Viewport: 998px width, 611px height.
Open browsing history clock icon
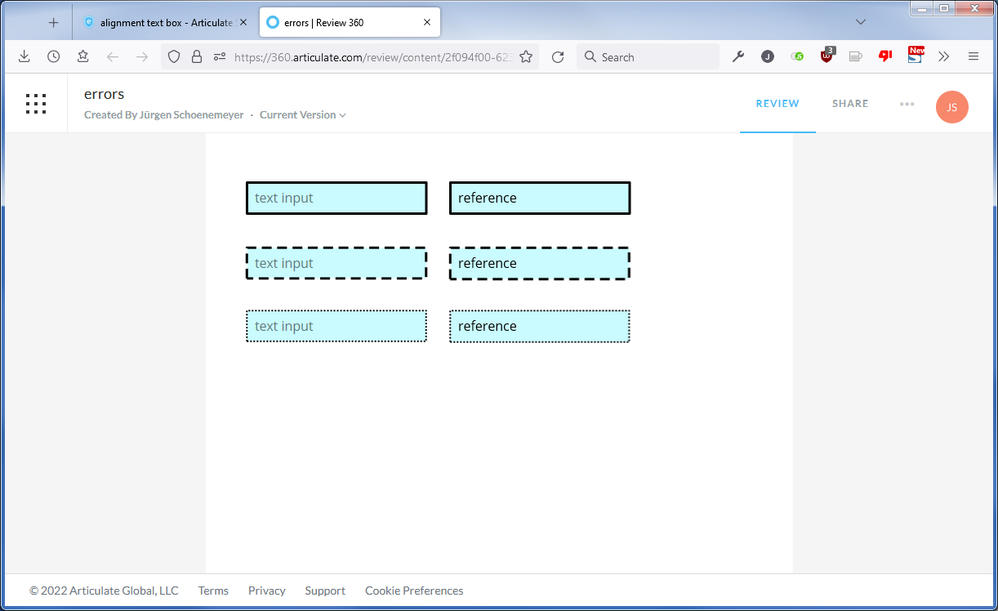coord(53,57)
